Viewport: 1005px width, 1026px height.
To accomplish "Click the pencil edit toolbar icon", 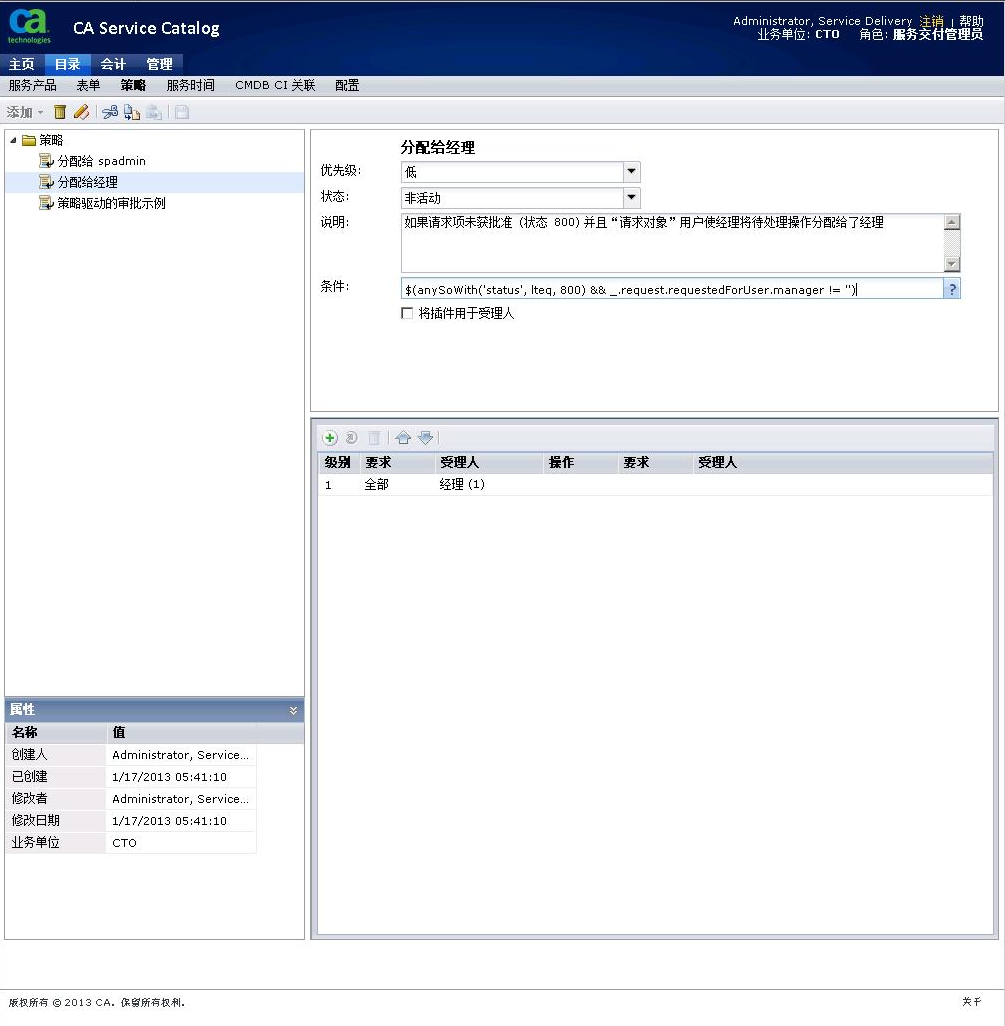I will (x=81, y=112).
